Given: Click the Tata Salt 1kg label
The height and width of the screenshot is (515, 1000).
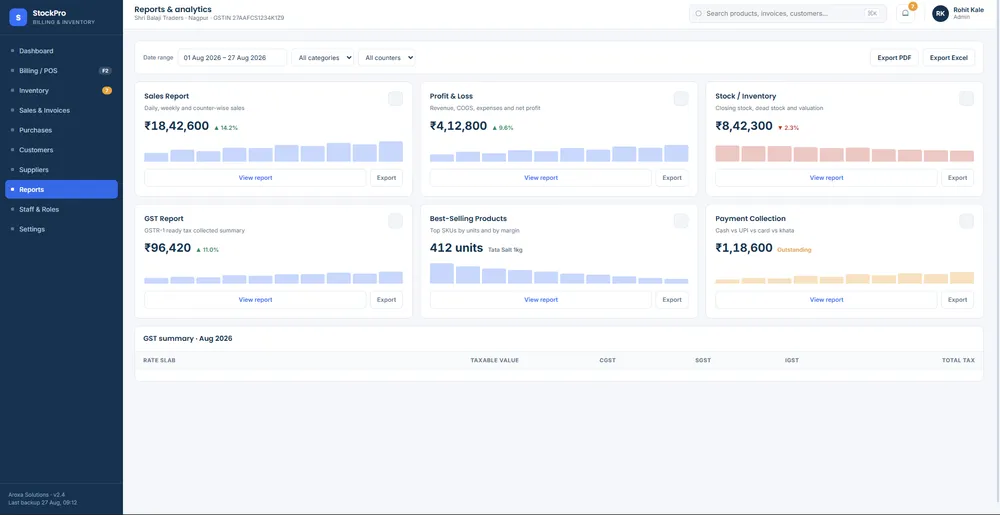Looking at the screenshot, I should [x=505, y=250].
